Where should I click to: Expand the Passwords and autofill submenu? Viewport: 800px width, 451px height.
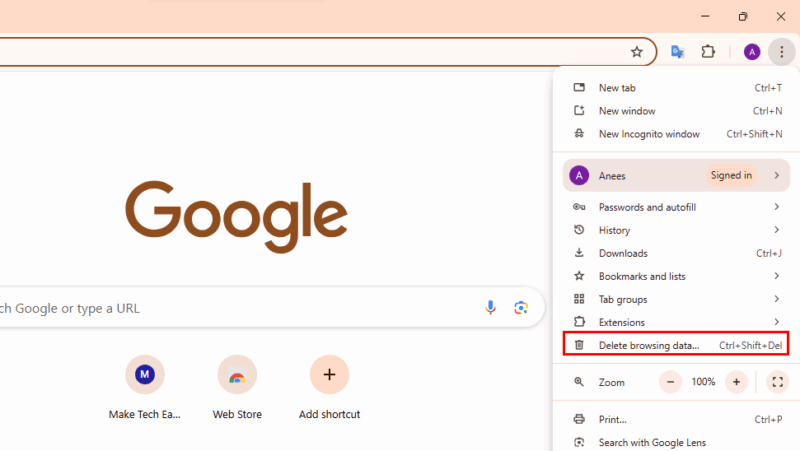[x=675, y=207]
